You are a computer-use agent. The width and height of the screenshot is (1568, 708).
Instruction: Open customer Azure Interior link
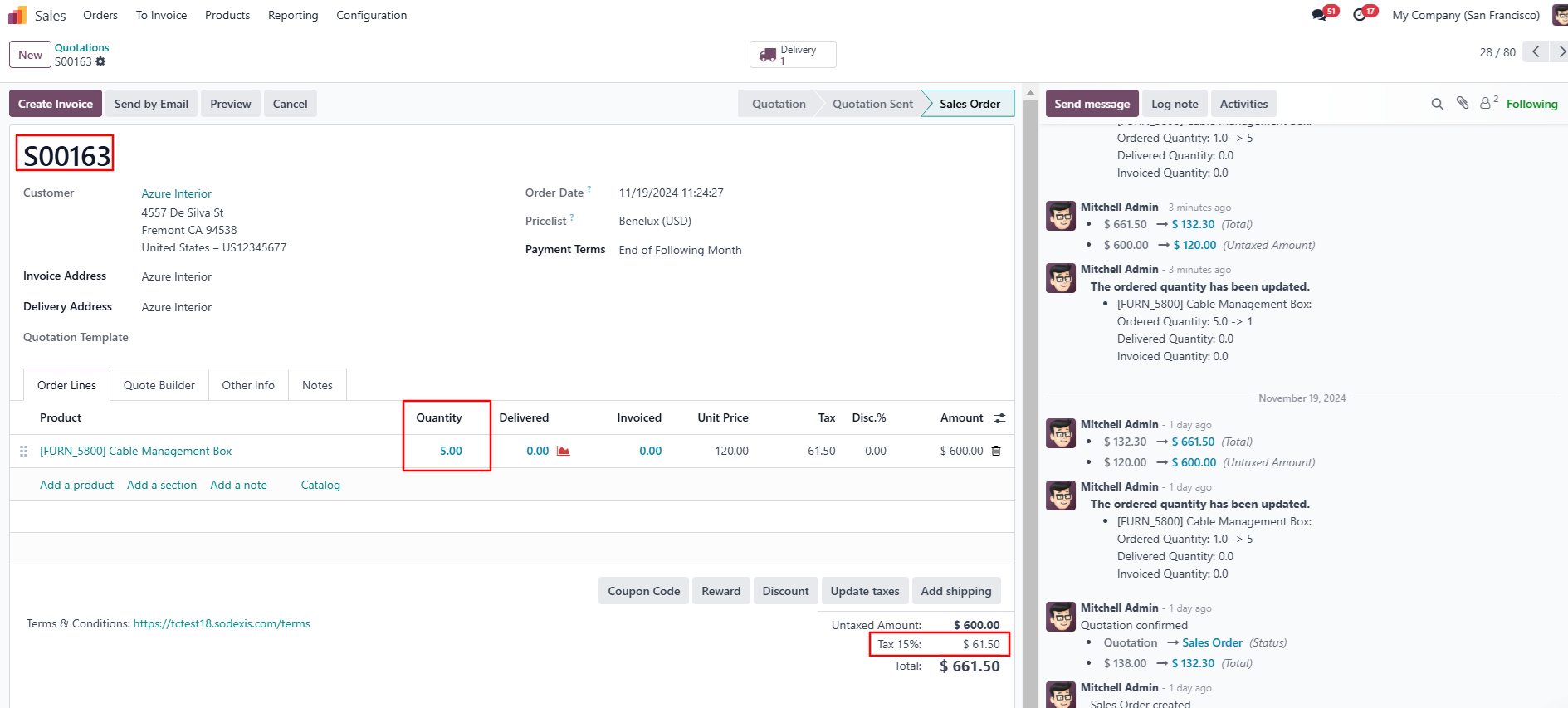point(176,193)
